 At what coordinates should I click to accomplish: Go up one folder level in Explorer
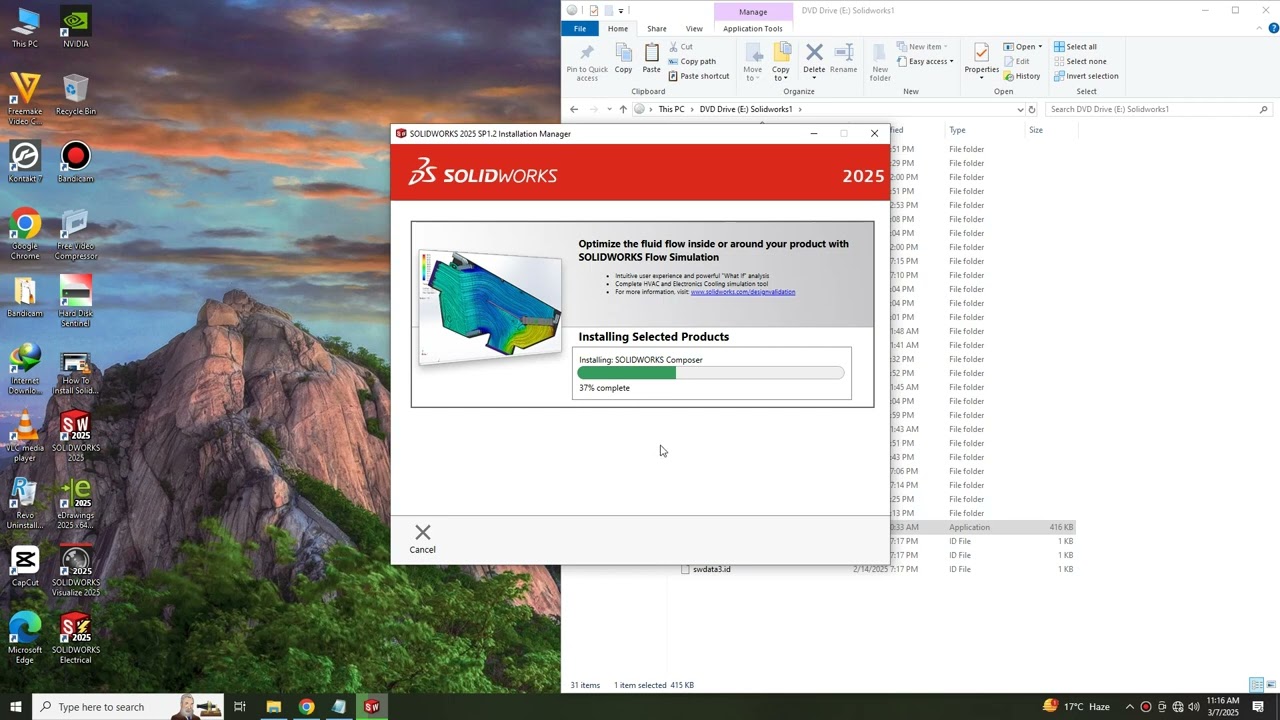point(623,109)
